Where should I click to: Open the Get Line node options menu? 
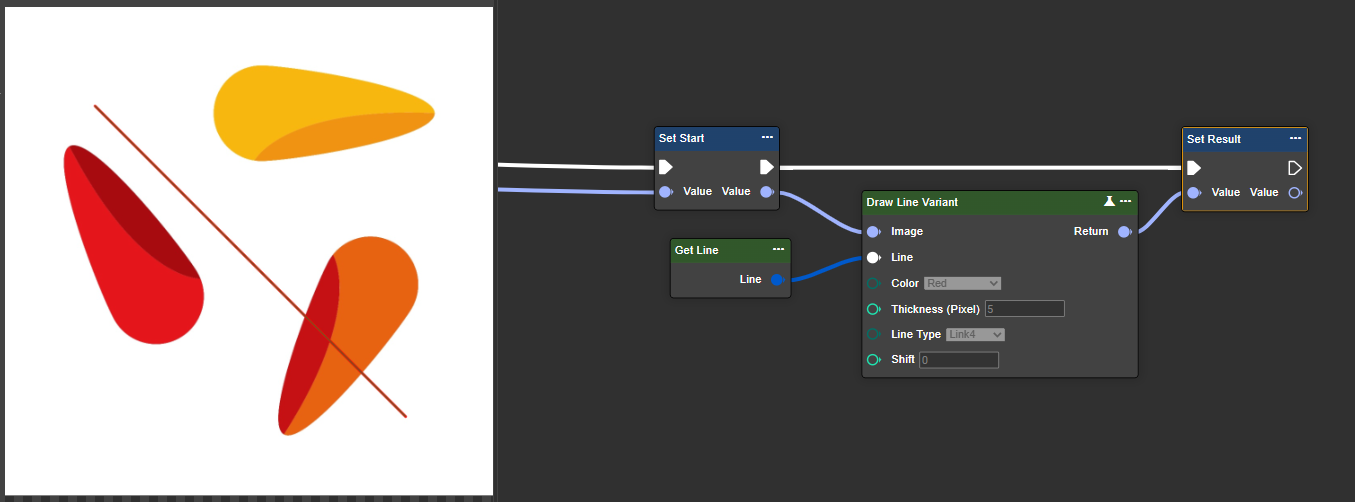click(778, 250)
